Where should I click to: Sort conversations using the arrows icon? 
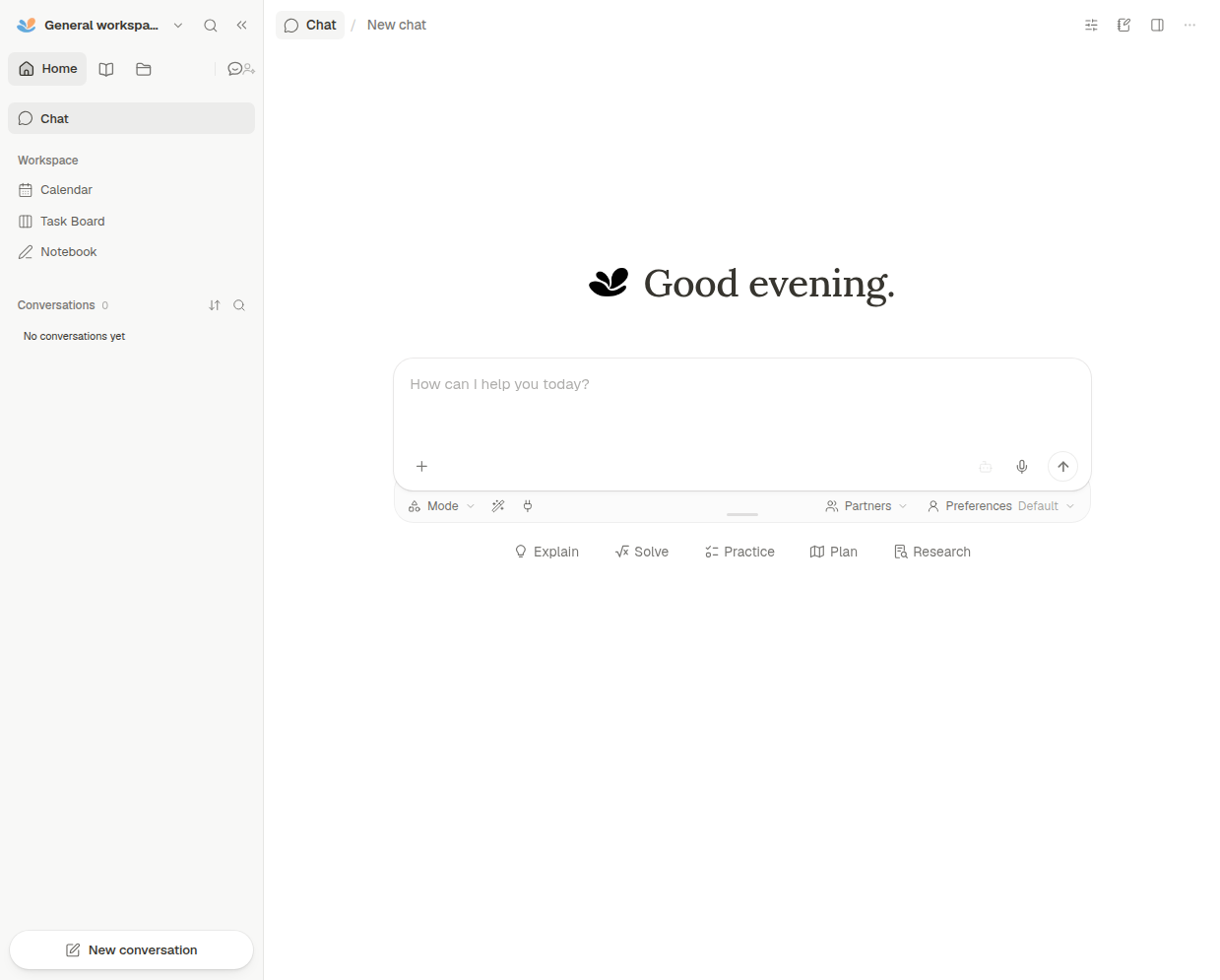[215, 305]
